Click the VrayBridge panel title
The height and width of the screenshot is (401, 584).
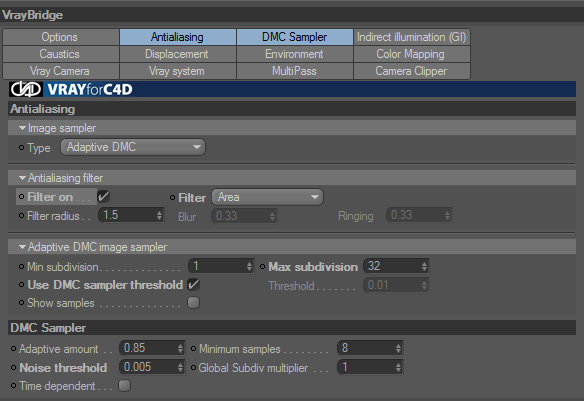click(x=32, y=15)
